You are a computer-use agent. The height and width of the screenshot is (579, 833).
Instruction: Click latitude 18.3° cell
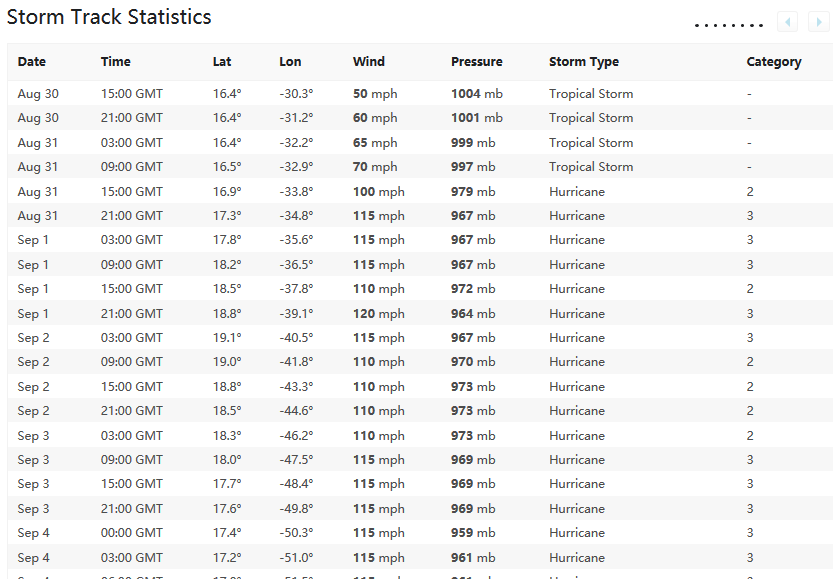pyautogui.click(x=227, y=436)
